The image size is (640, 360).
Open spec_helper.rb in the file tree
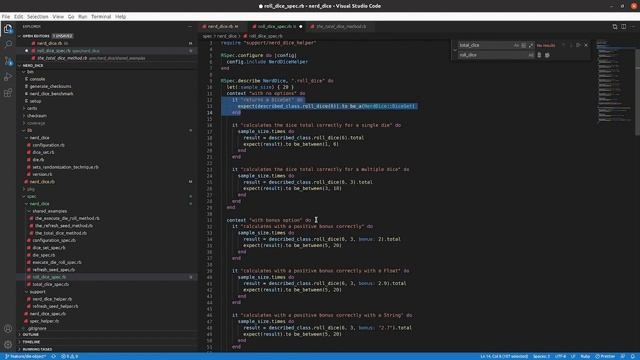click(x=44, y=321)
